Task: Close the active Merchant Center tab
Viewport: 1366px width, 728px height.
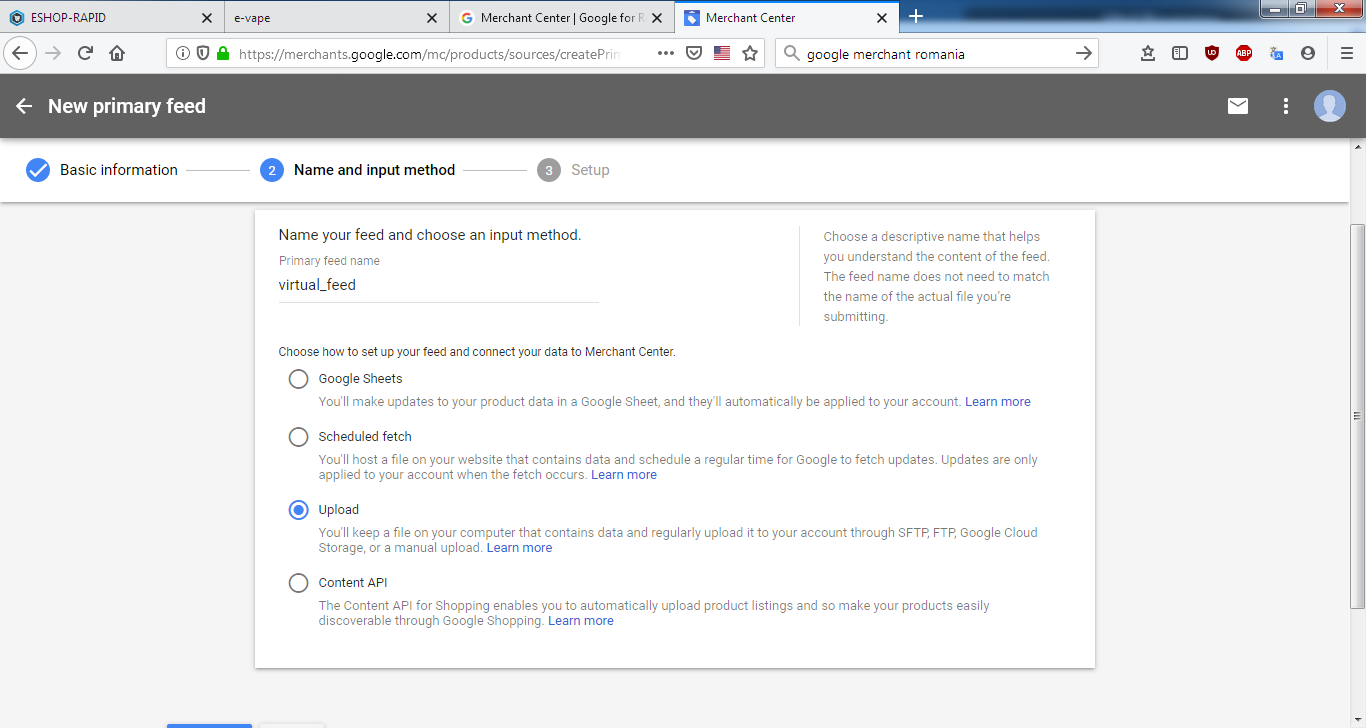Action: click(882, 18)
